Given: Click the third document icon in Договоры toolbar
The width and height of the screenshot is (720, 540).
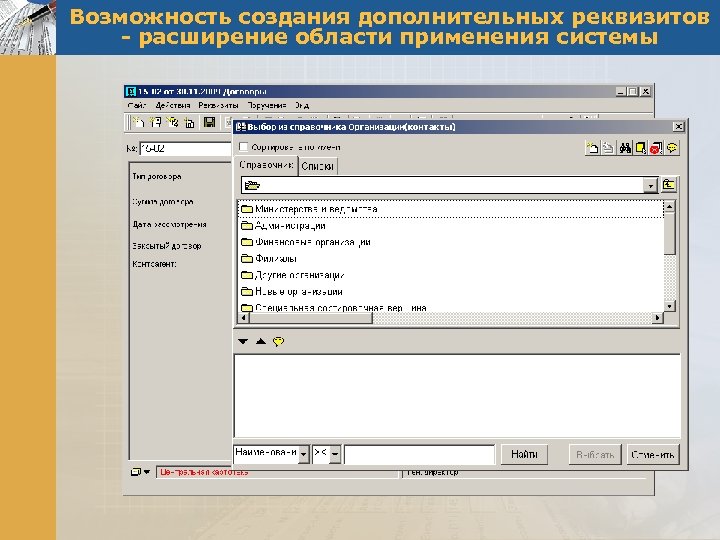Looking at the screenshot, I should pos(173,122).
